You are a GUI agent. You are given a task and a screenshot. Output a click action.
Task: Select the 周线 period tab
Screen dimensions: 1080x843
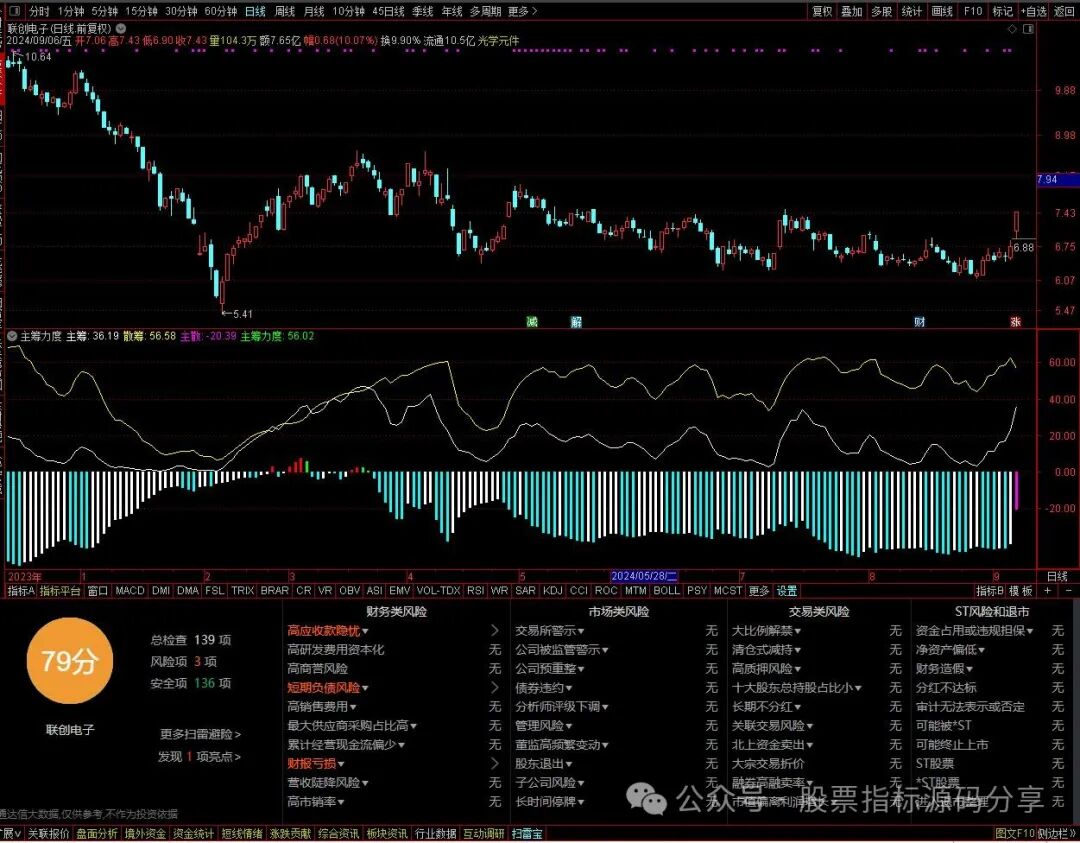[x=285, y=11]
